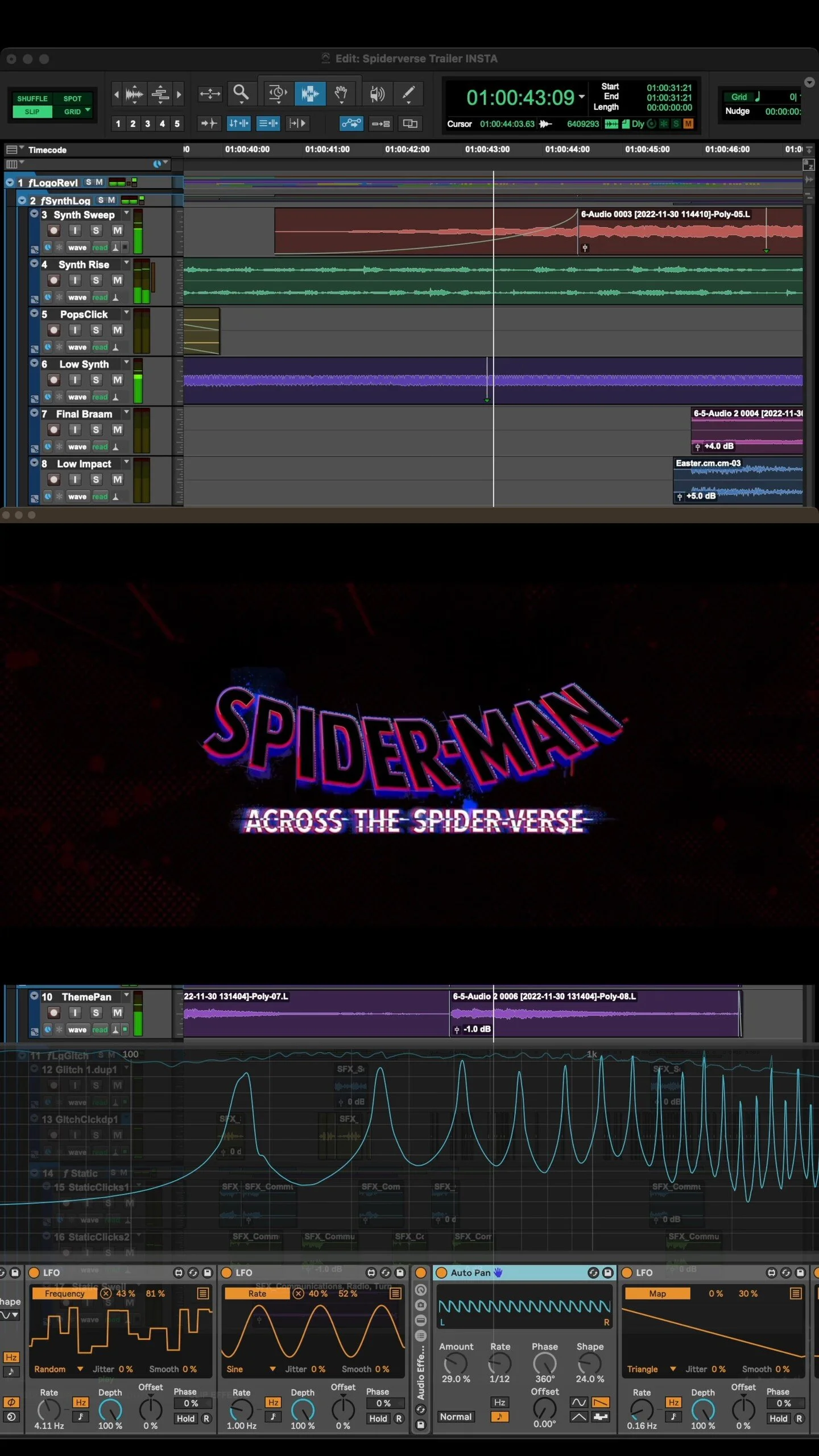Screen dimensions: 819x1456
Task: Click the playlist icon on Synth Sweep
Action: [35, 249]
